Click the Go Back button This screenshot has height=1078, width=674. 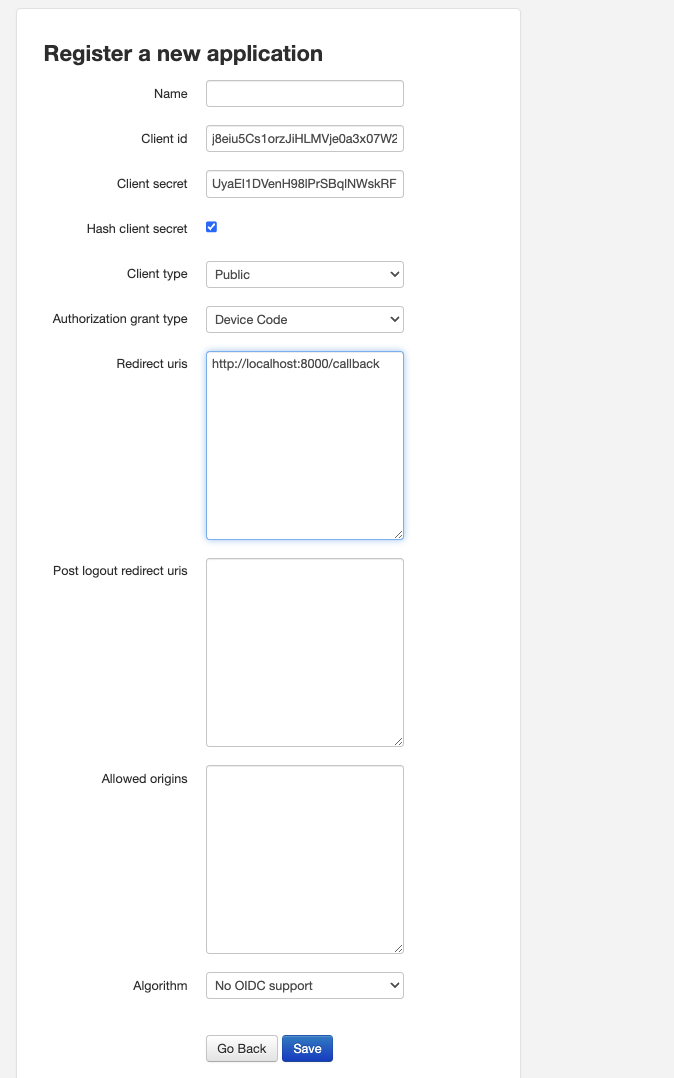point(242,1048)
